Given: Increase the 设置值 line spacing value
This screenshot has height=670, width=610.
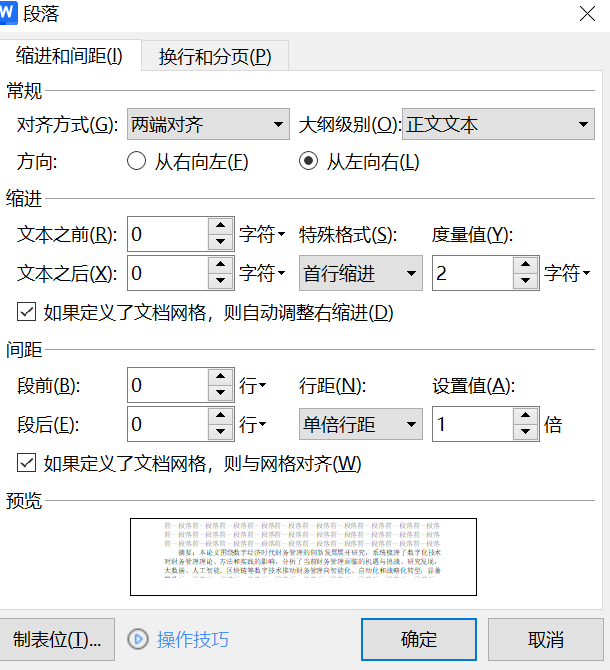Looking at the screenshot, I should point(525,415).
